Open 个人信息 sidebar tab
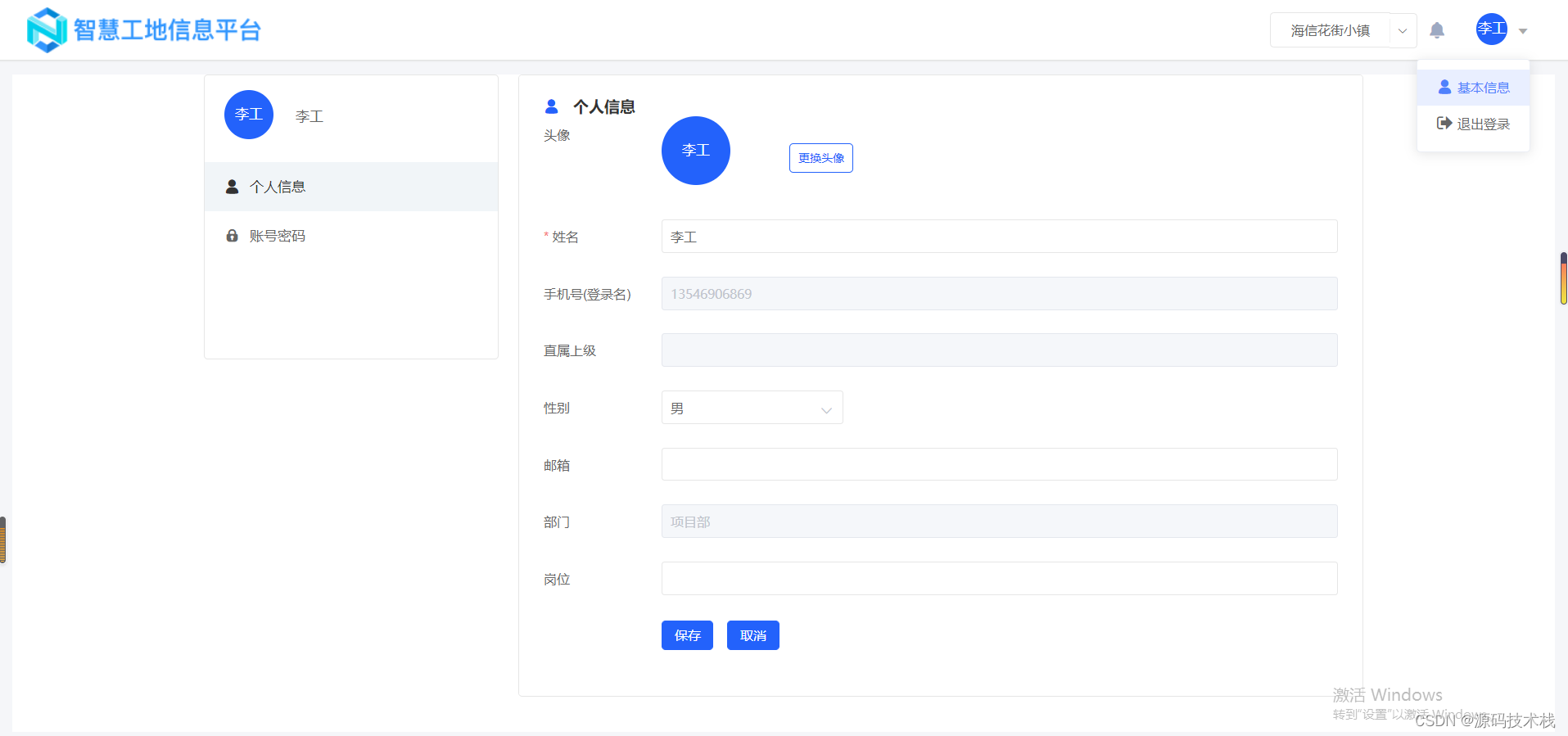Image resolution: width=1568 pixels, height=736 pixels. 351,187
